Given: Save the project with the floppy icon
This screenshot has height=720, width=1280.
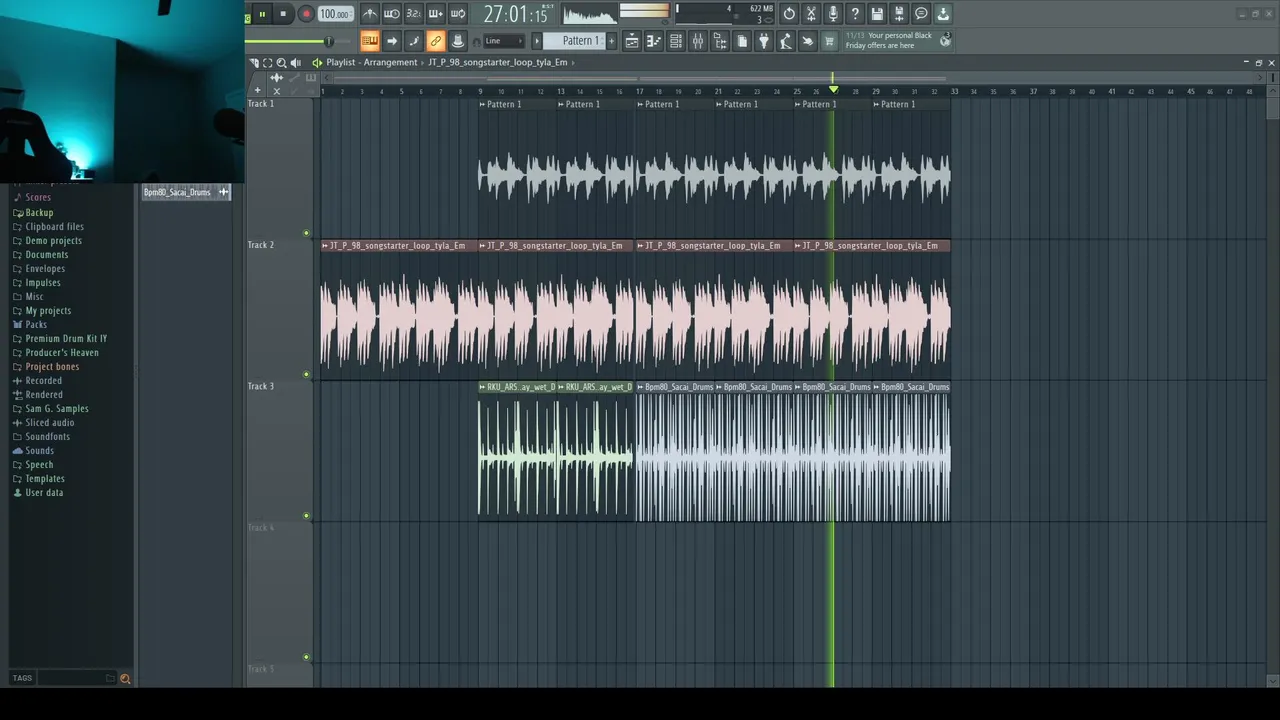Looking at the screenshot, I should (877, 14).
